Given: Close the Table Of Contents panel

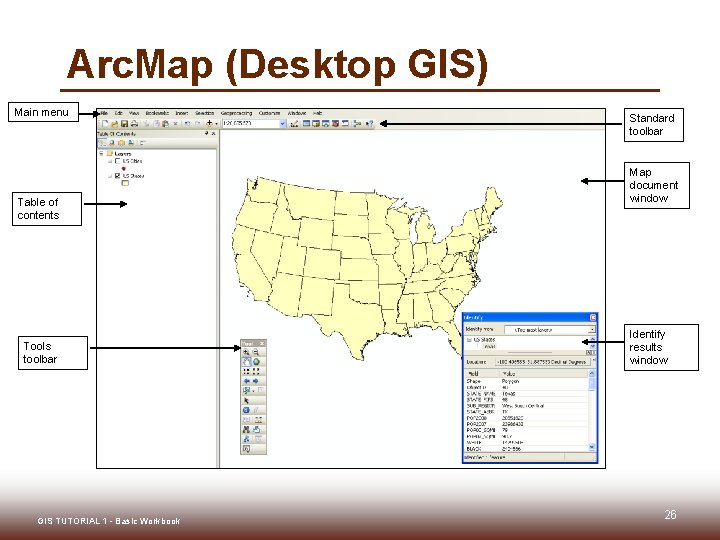Looking at the screenshot, I should click(214, 134).
